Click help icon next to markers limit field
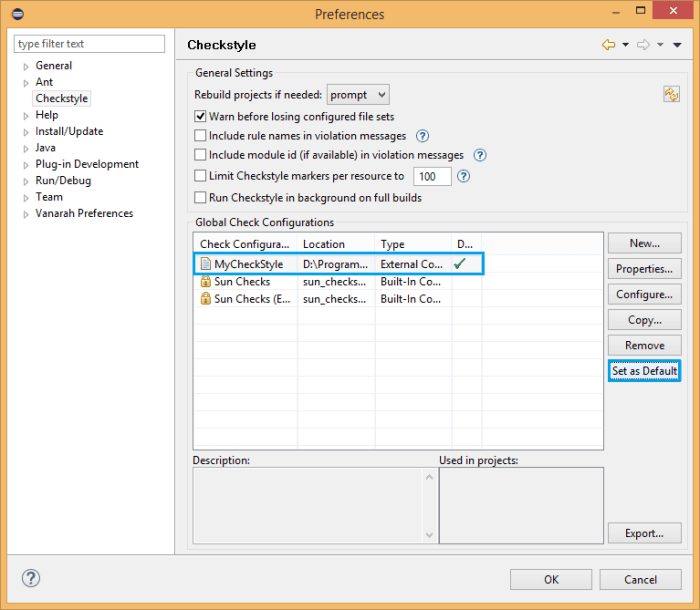Image resolution: width=700 pixels, height=610 pixels. [463, 176]
